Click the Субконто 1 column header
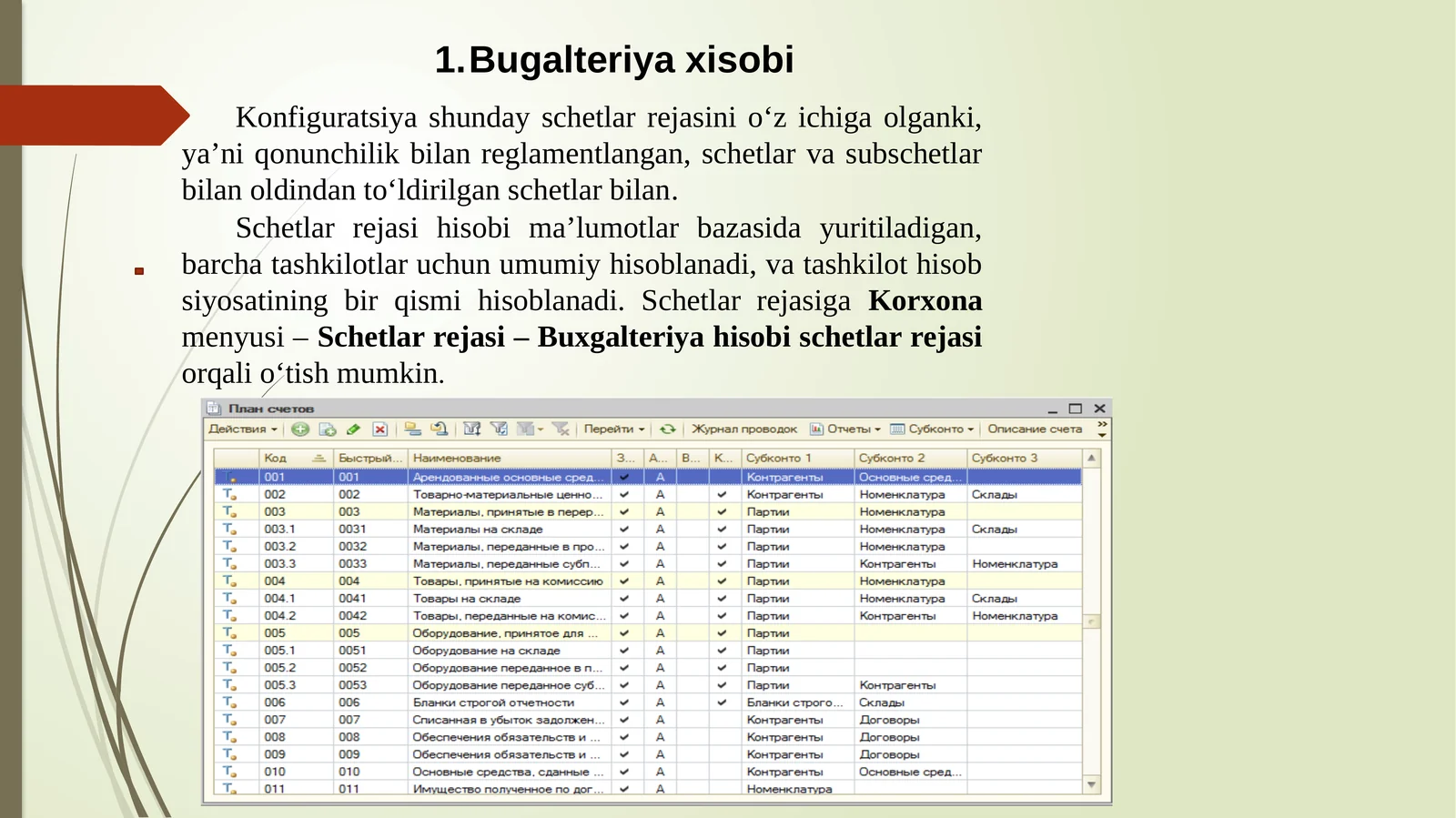Image resolution: width=1456 pixels, height=818 pixels. point(797,458)
